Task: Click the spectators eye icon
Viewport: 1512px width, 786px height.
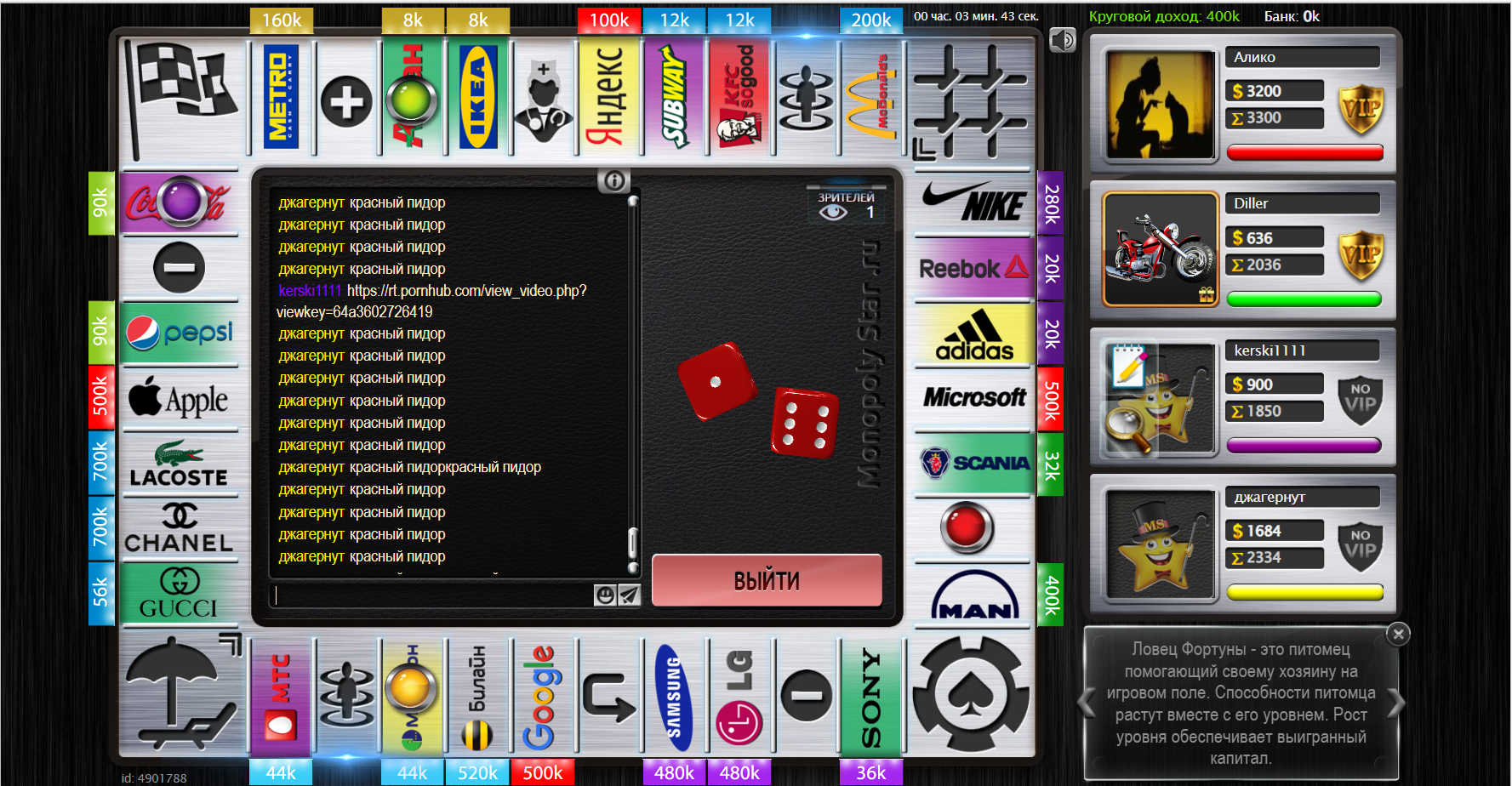Action: coord(833,212)
